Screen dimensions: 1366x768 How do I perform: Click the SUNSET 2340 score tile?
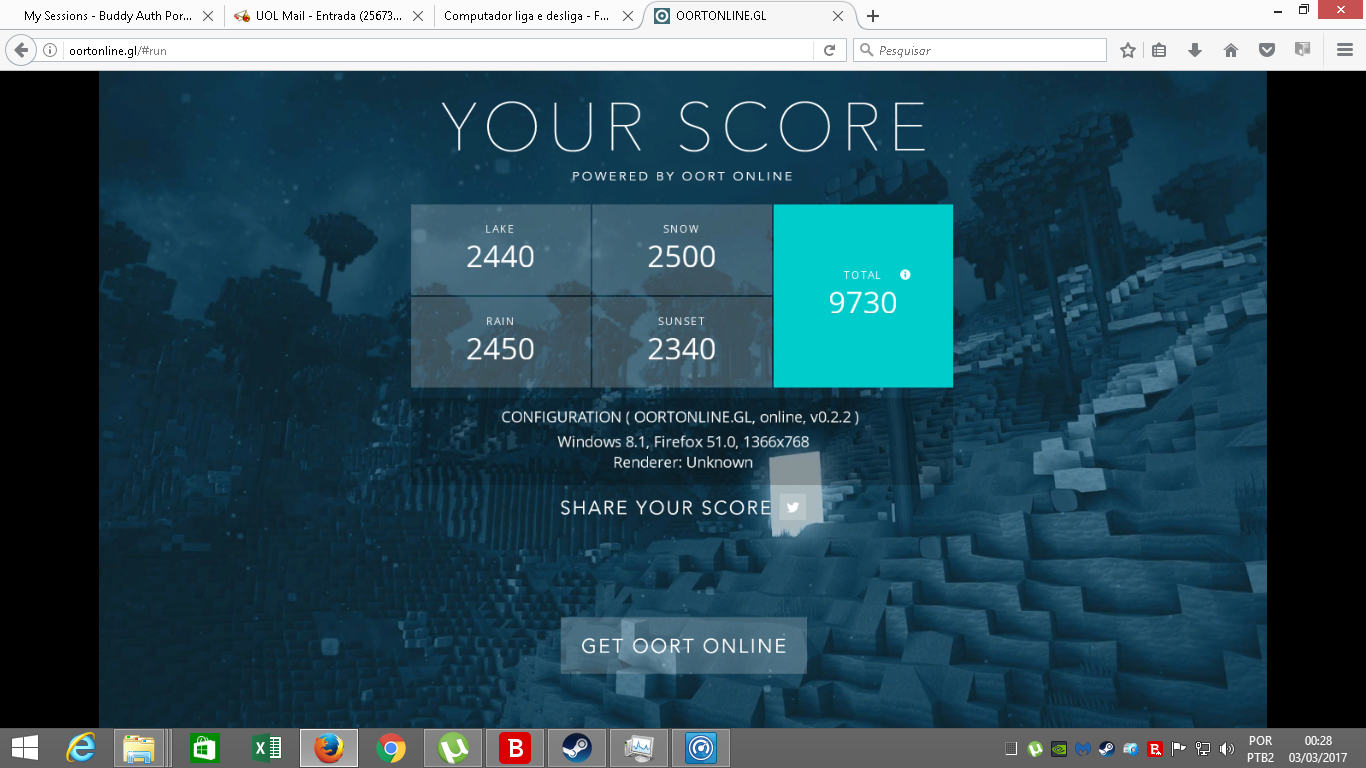click(681, 342)
